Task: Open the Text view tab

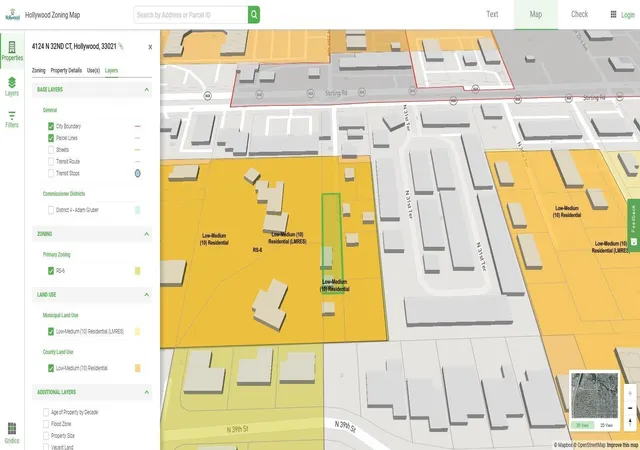Action: (x=492, y=14)
